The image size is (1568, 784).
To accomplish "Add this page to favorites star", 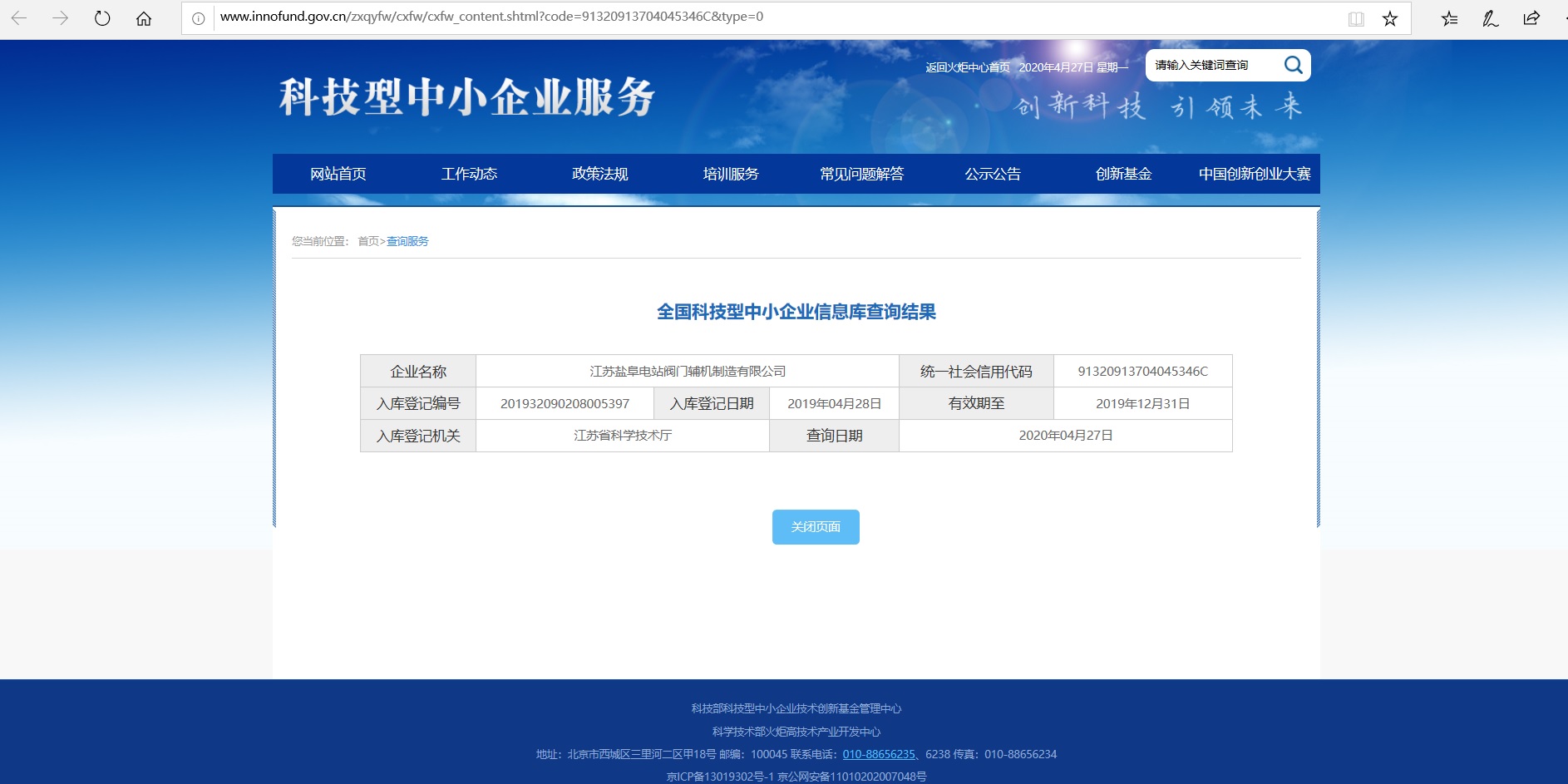I will click(1390, 18).
